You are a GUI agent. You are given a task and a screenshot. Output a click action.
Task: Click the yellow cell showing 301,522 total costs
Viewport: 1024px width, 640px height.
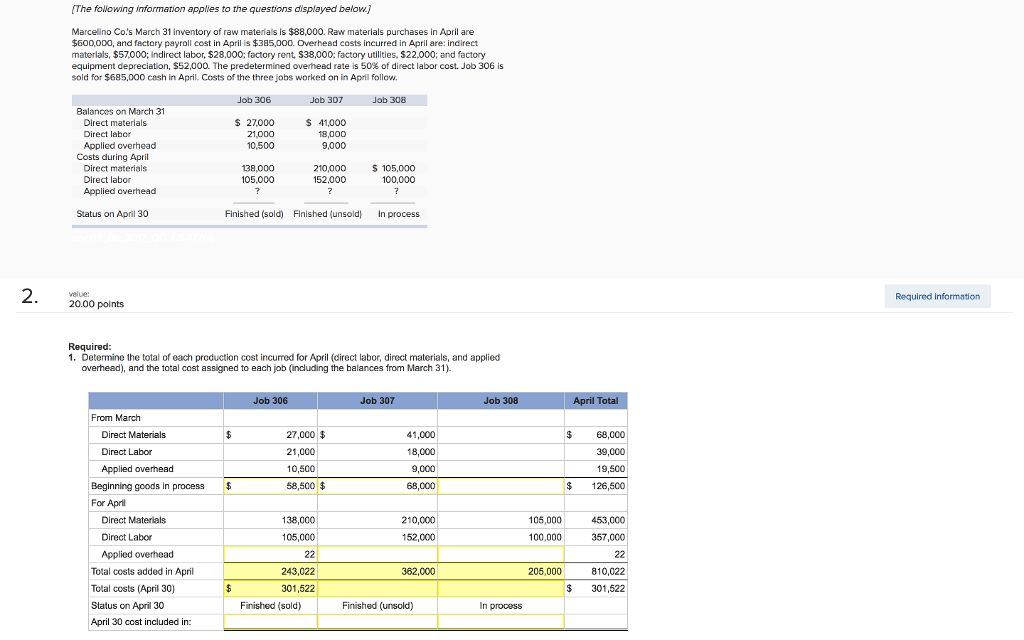(x=270, y=588)
